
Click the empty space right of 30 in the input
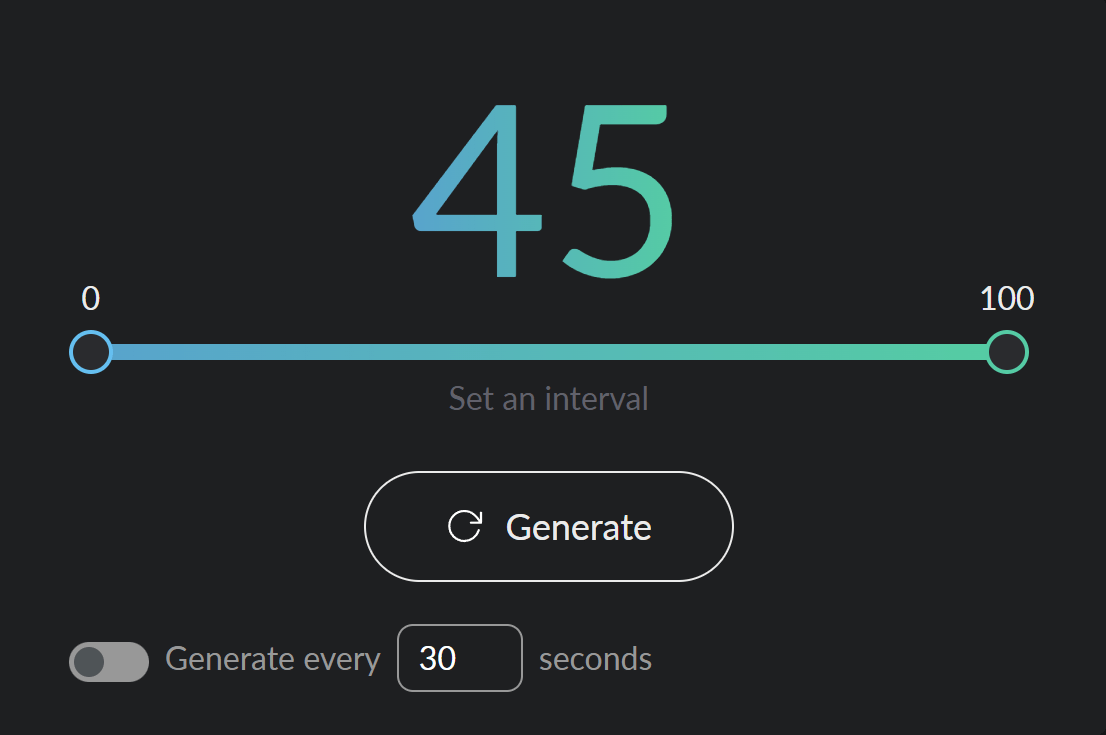(495, 658)
